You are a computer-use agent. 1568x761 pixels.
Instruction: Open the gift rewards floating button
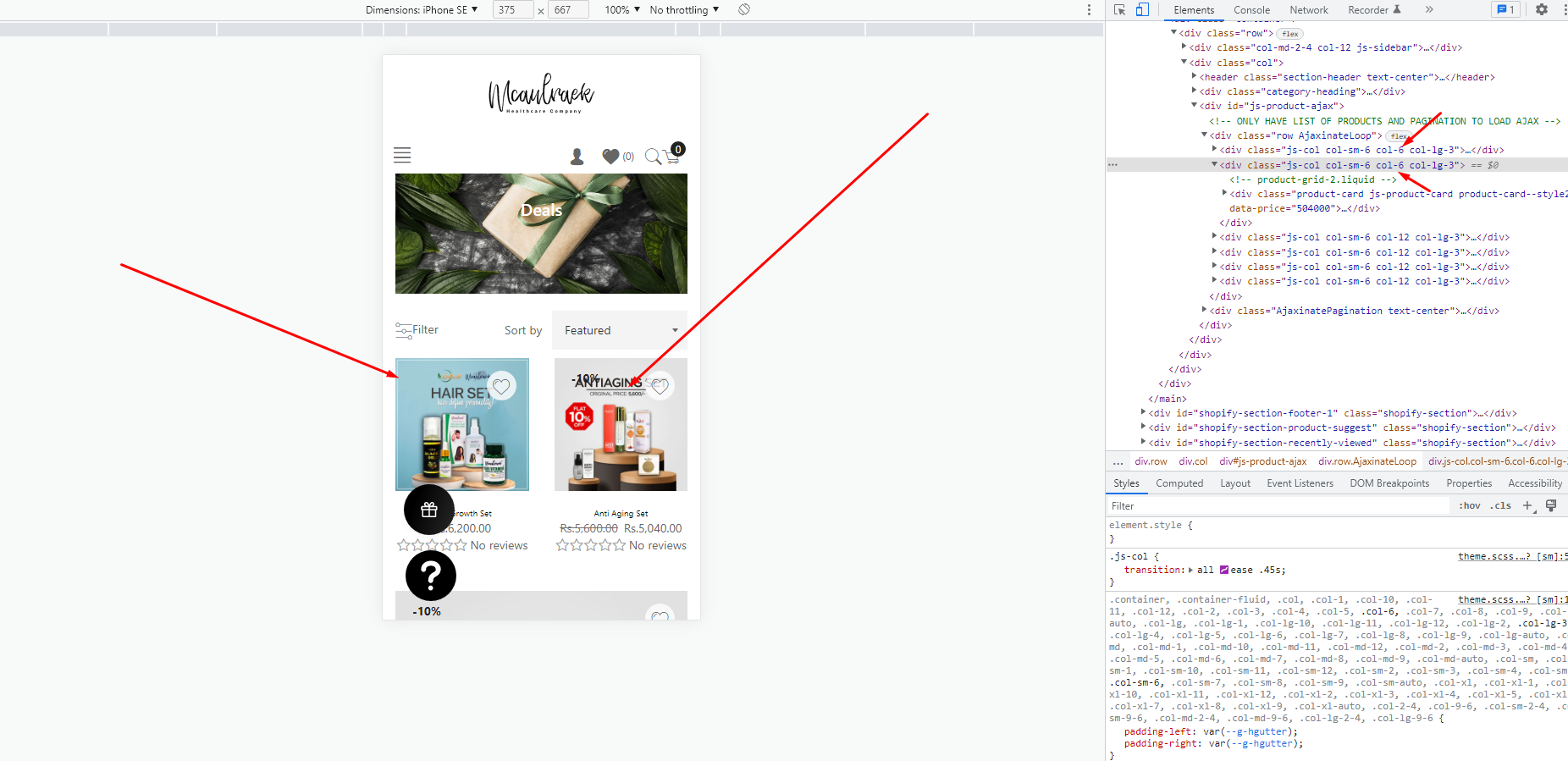429,510
